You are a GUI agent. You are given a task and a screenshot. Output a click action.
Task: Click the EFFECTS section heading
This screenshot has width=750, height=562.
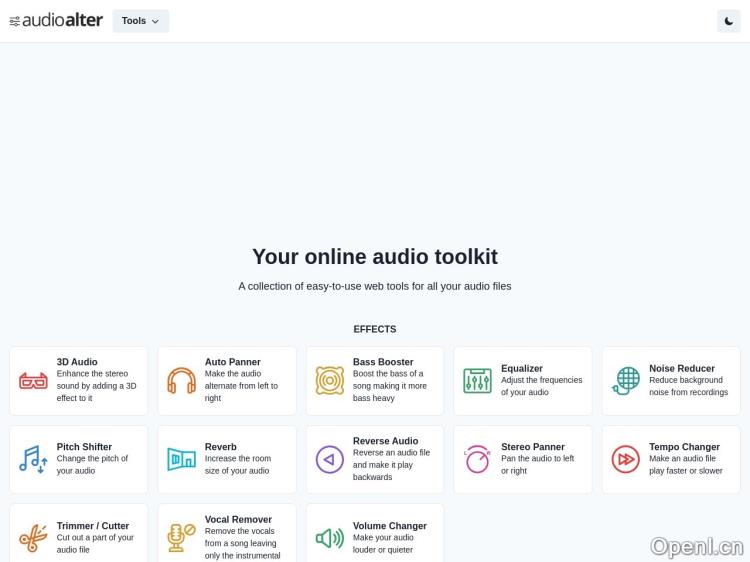(x=375, y=329)
